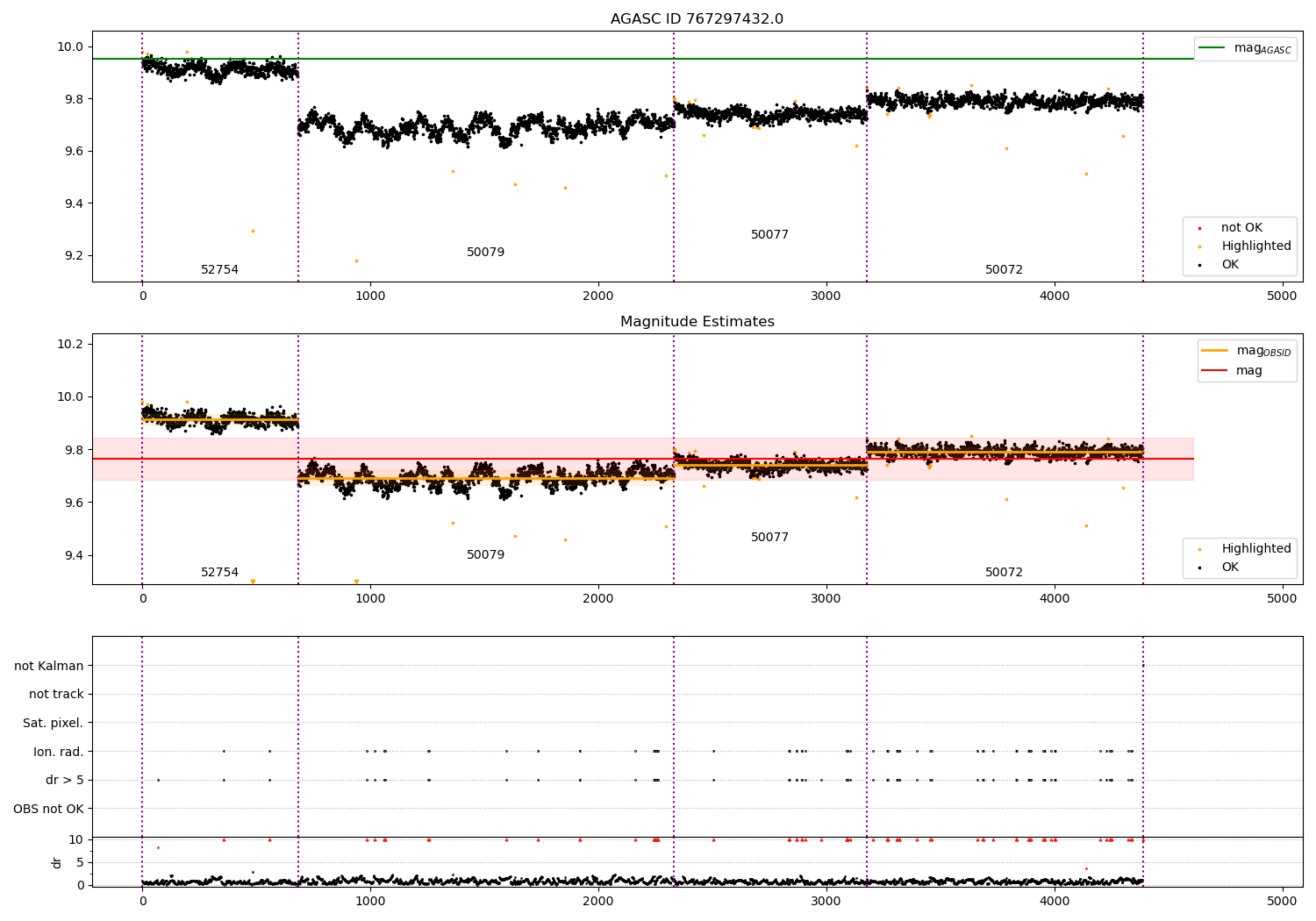The width and height of the screenshot is (1316, 921).
Task: Click x-axis tick 1000 in top panel
Action: 370,296
